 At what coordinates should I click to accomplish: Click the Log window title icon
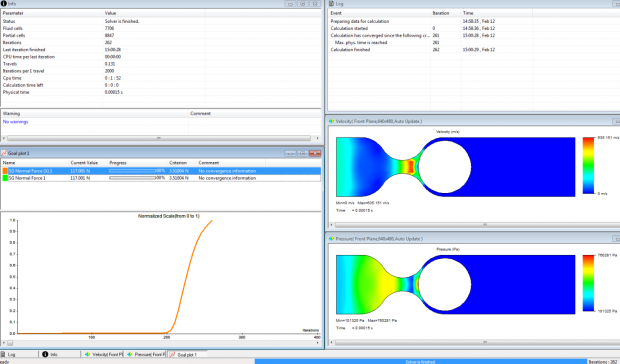pos(331,4)
